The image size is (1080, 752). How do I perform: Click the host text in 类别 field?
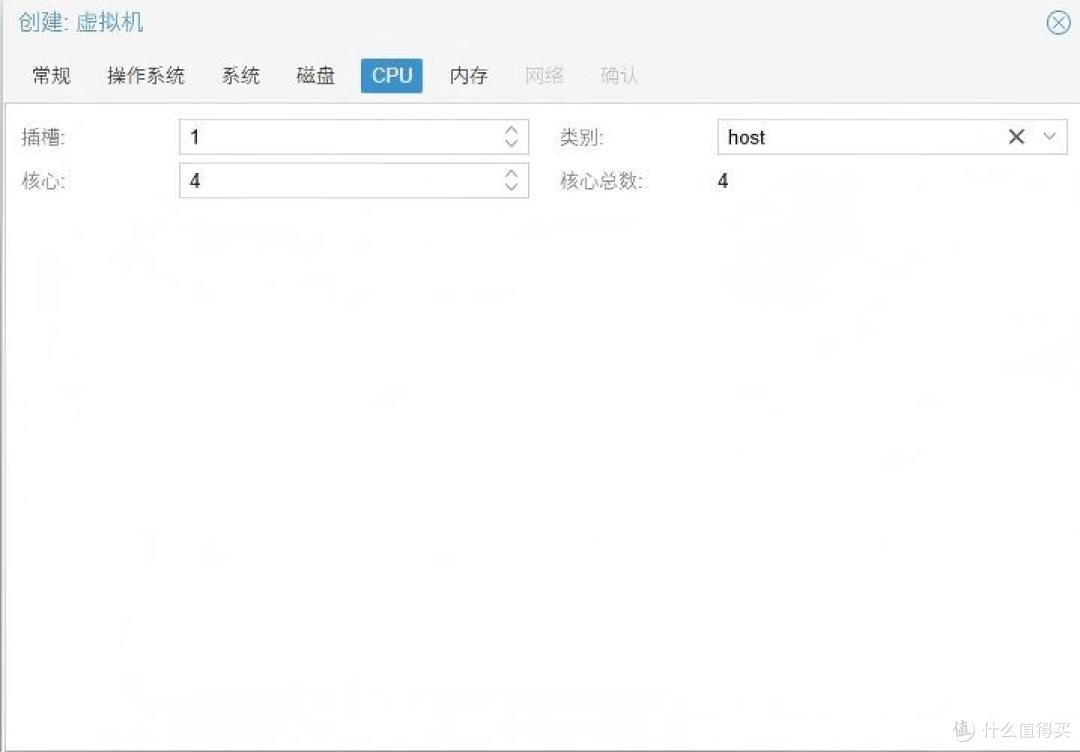click(x=747, y=137)
